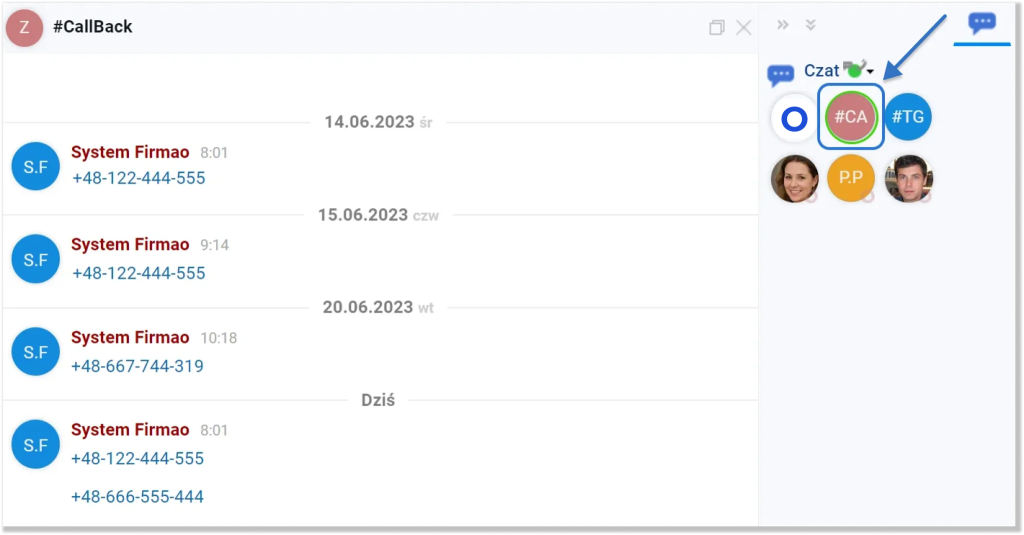Pop out the #CallBack chat window
The width and height of the screenshot is (1024, 535).
point(716,28)
